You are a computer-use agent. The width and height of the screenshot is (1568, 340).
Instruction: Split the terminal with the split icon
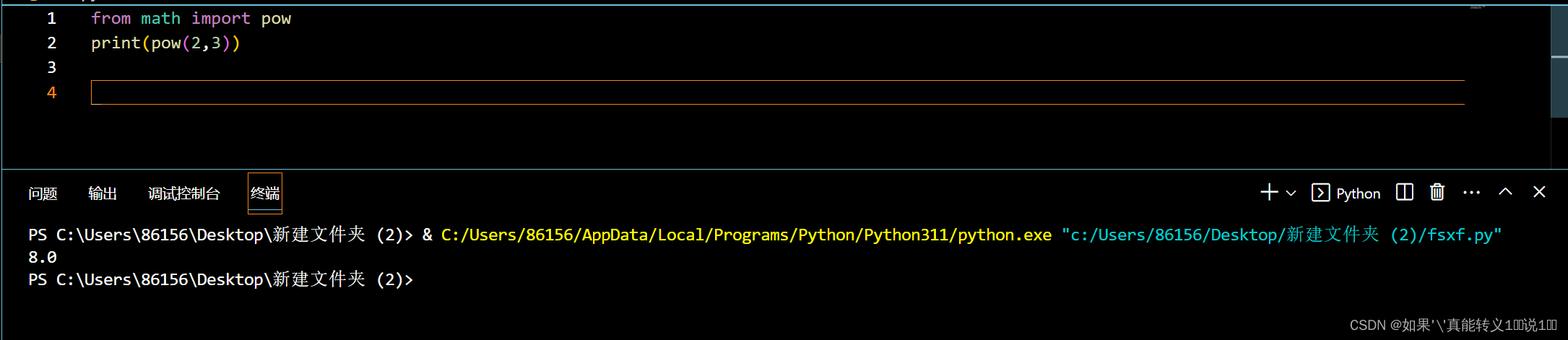(x=1404, y=192)
